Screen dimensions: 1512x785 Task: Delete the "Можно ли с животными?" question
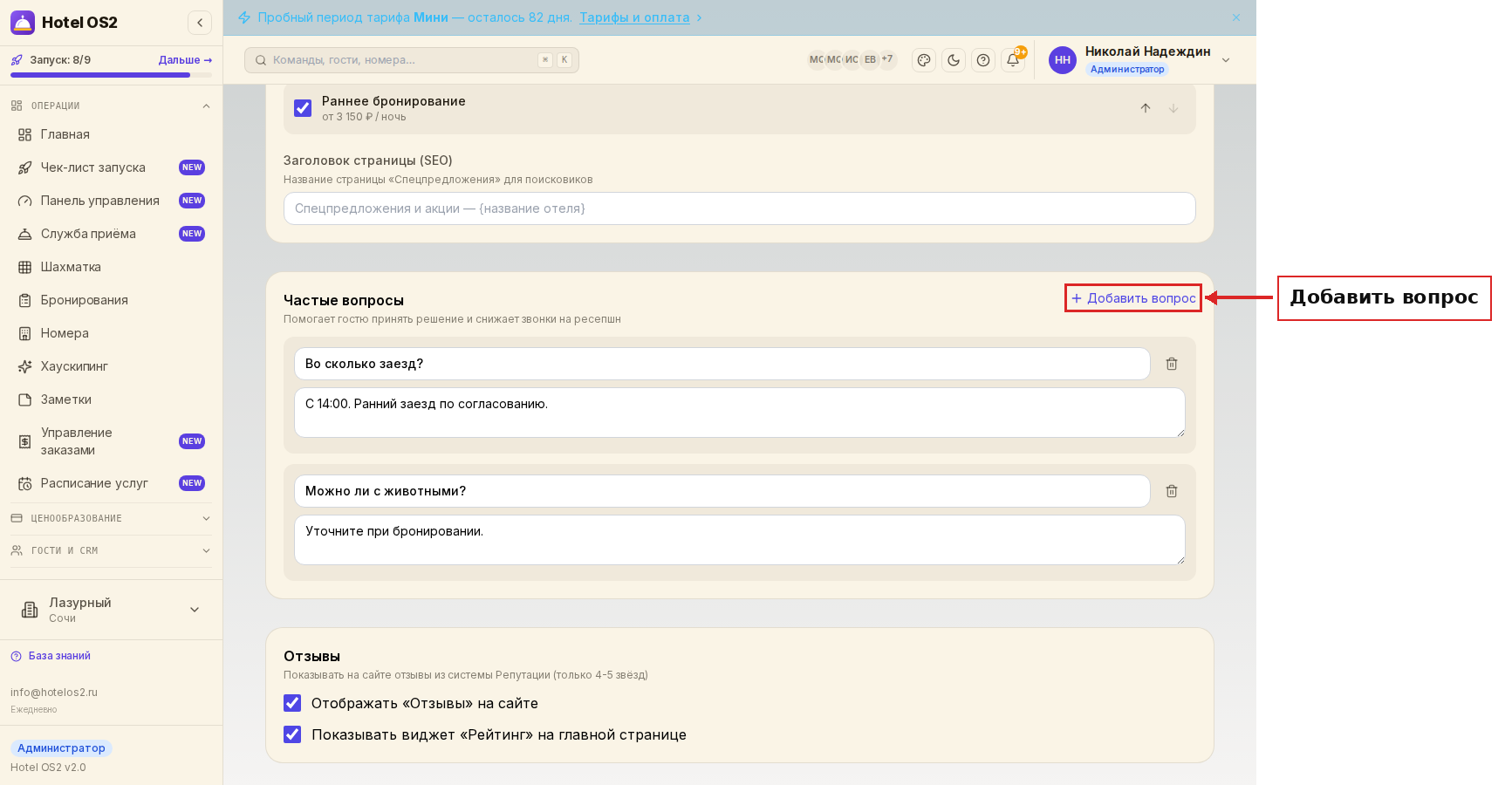pyautogui.click(x=1172, y=491)
